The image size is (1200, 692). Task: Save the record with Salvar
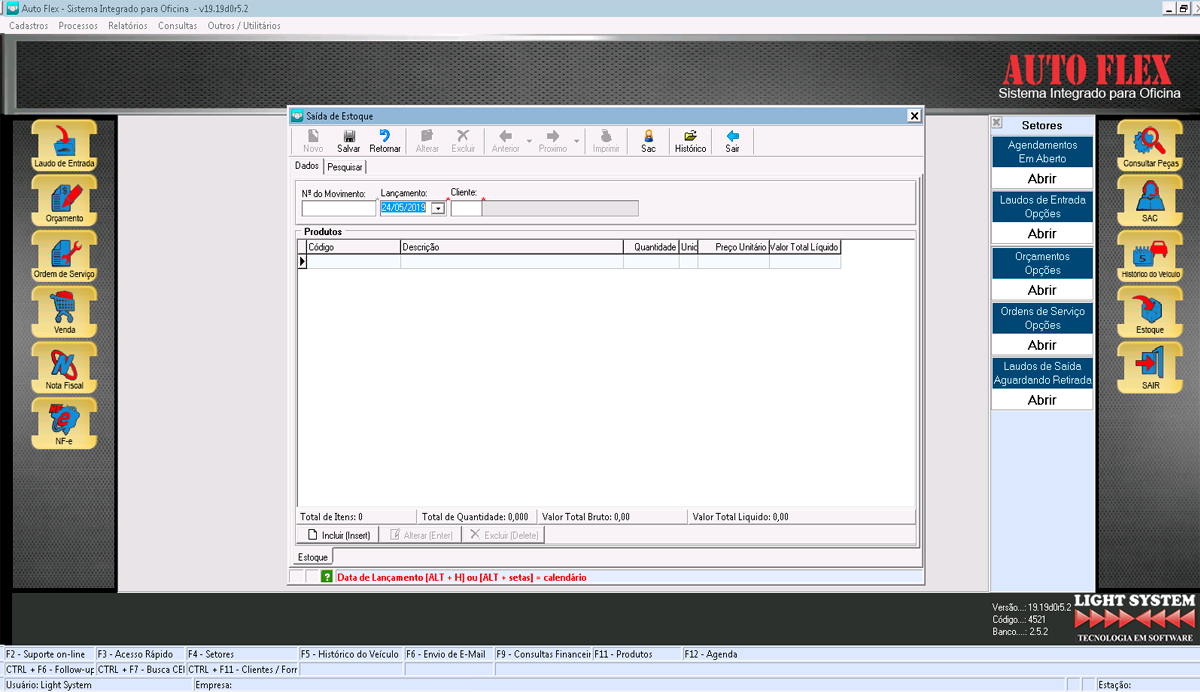point(349,141)
